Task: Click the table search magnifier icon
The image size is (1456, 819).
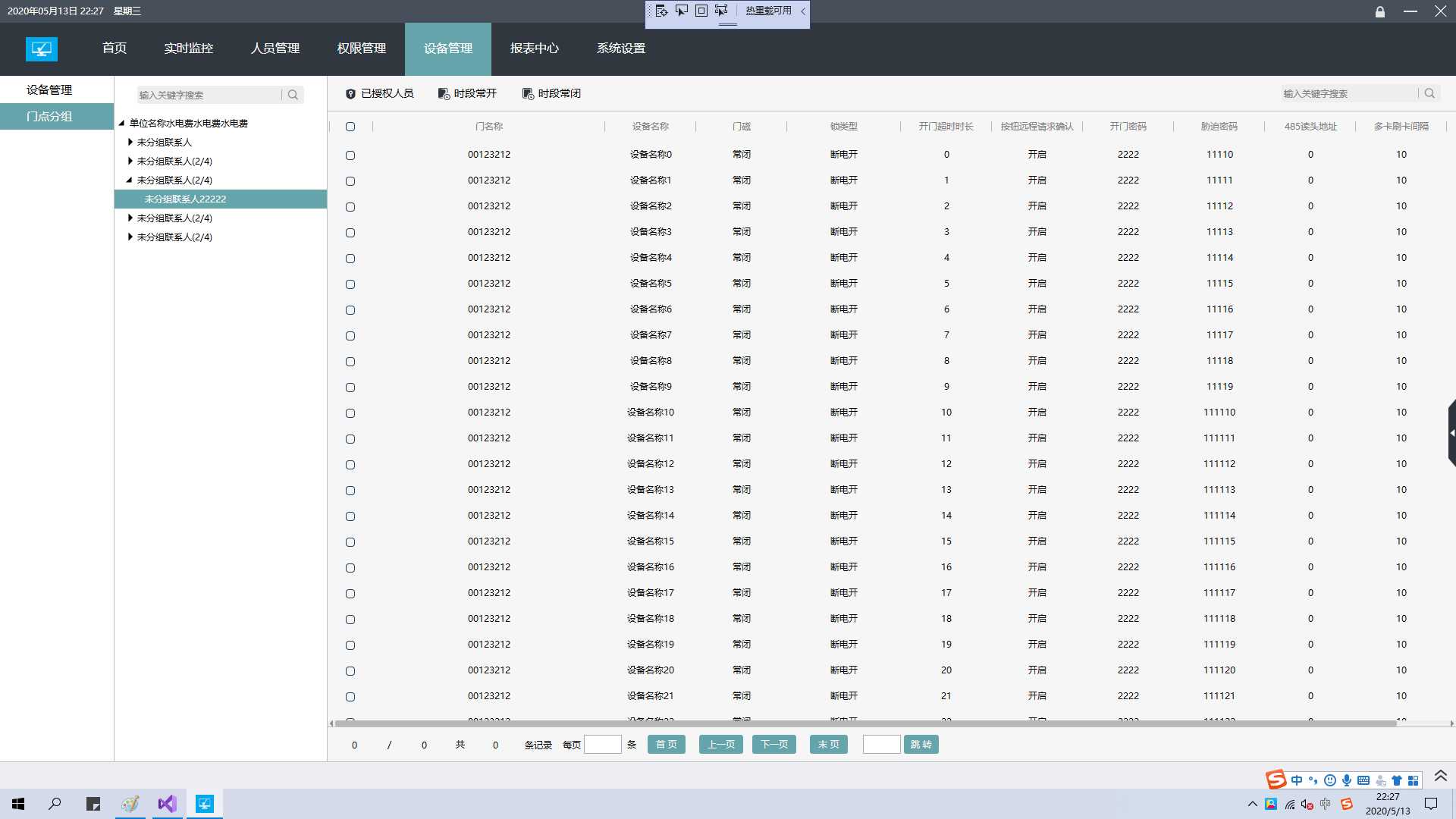Action: point(1429,93)
